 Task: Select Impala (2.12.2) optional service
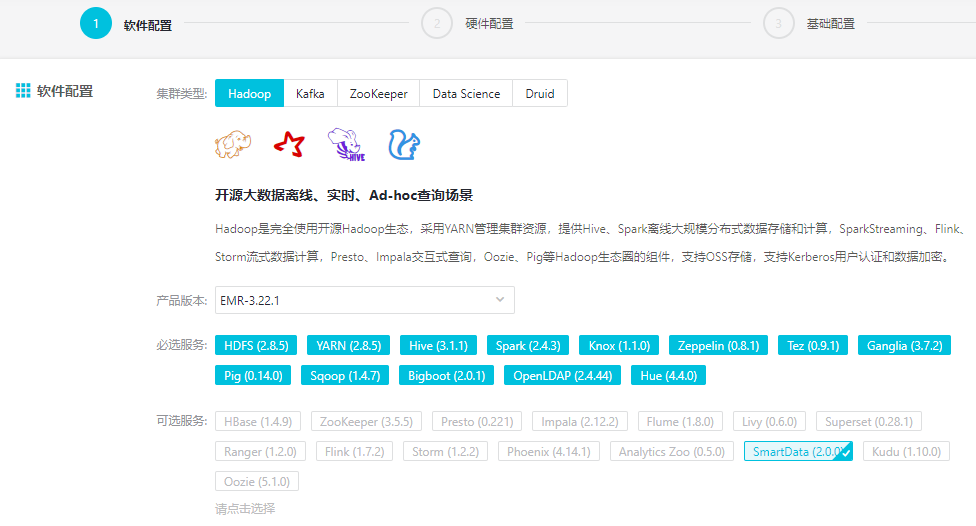[580, 421]
